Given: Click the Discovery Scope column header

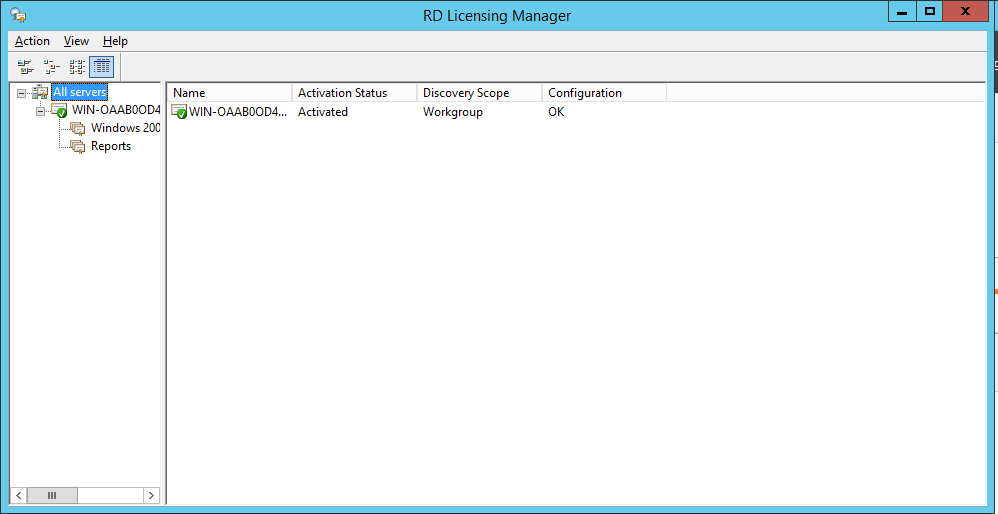Looking at the screenshot, I should (479, 93).
